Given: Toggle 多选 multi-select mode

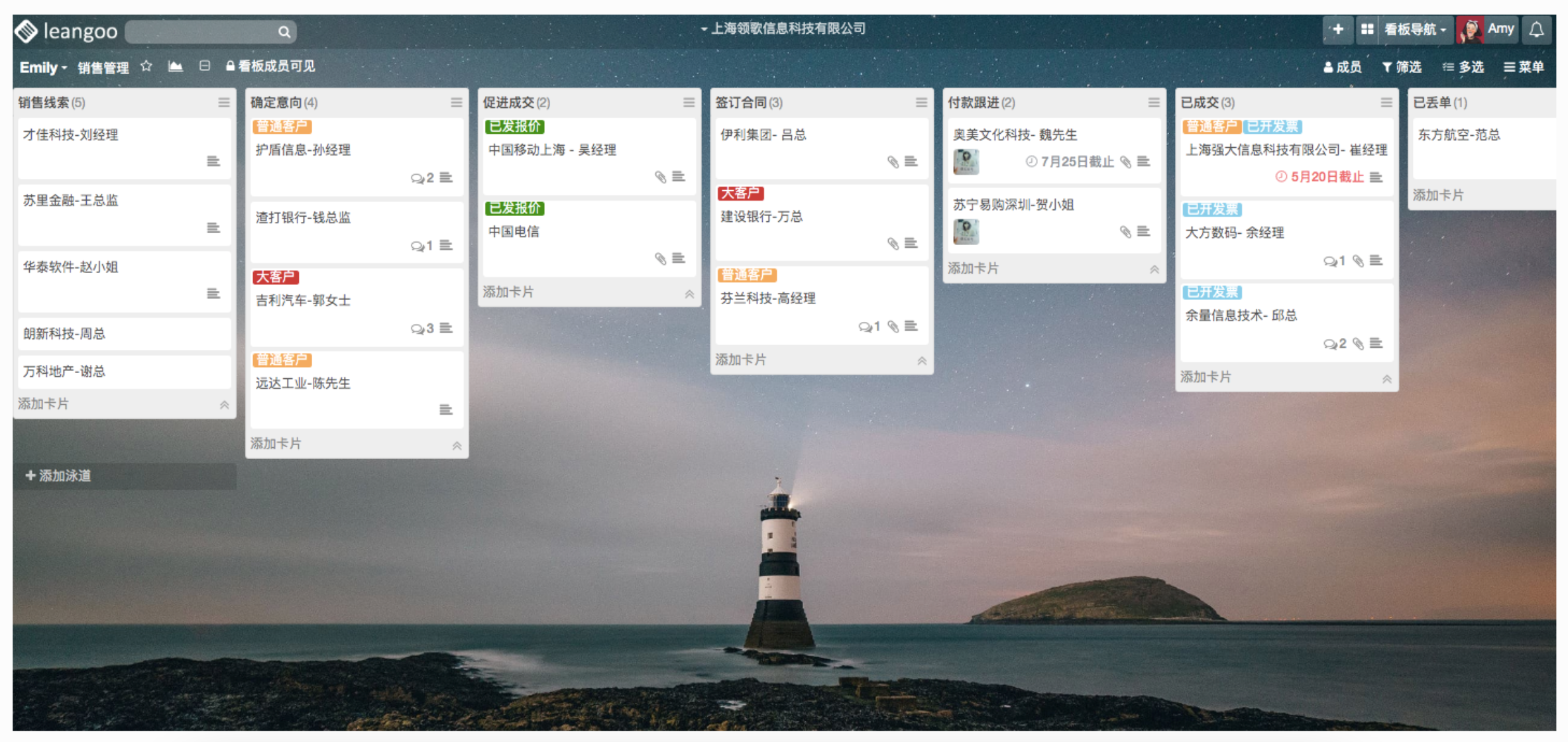Looking at the screenshot, I should (x=1463, y=67).
